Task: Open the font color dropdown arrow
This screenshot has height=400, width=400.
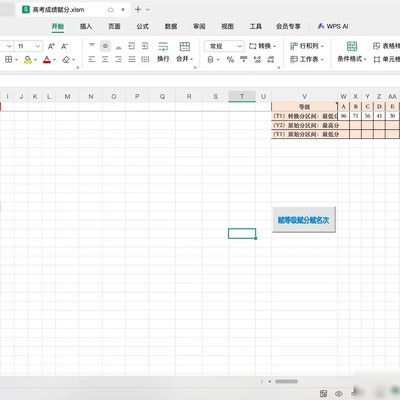Action: click(x=54, y=60)
